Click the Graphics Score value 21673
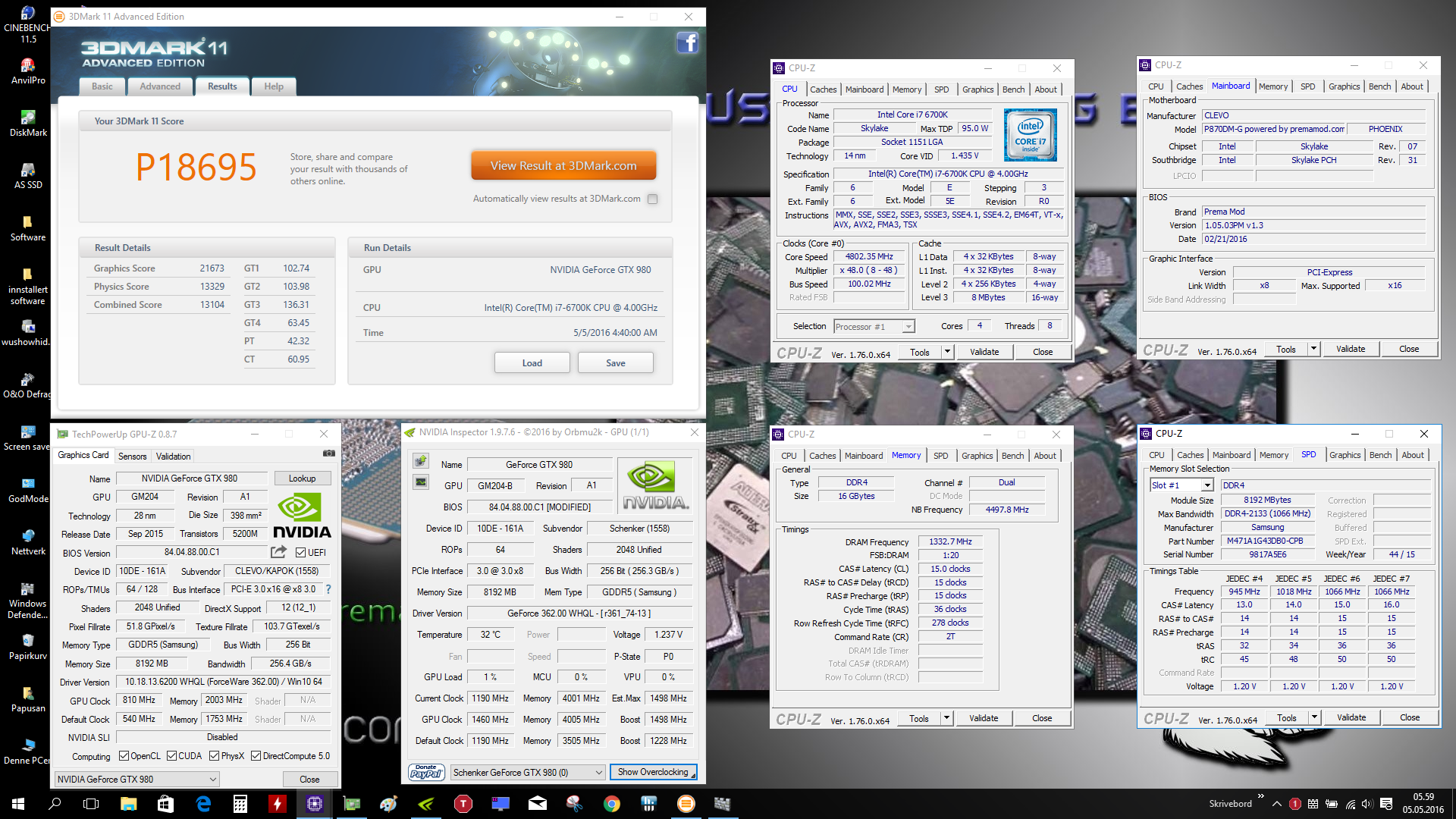Viewport: 1456px width, 819px height. [x=212, y=268]
